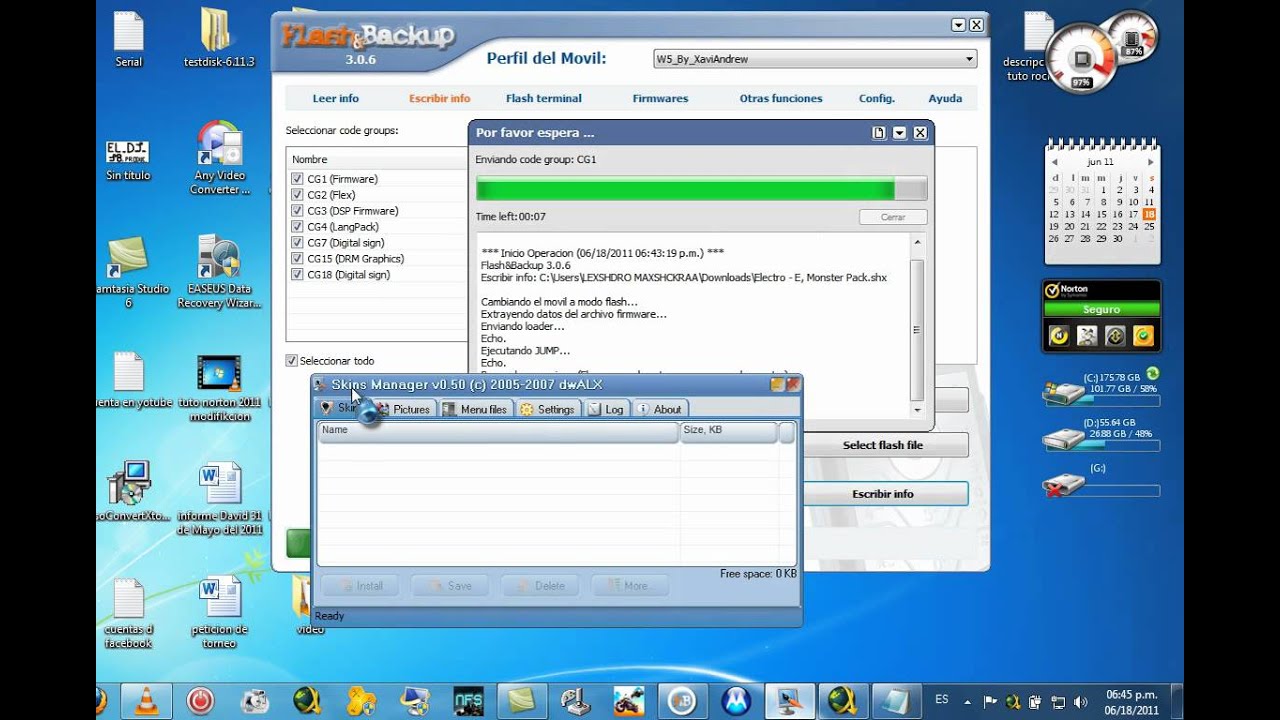Uncheck CG3 (DSP Firmware) code group
The height and width of the screenshot is (720, 1280).
click(x=297, y=211)
